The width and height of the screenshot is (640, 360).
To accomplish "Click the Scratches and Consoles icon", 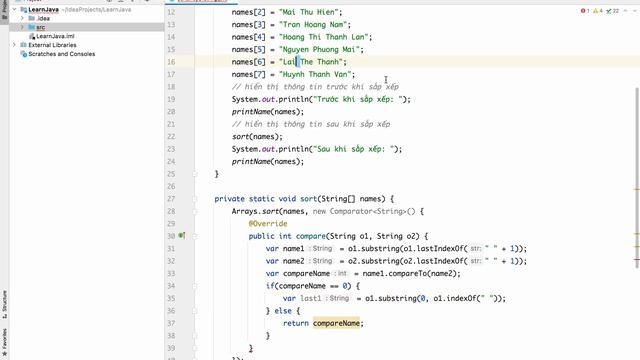I will pyautogui.click(x=24, y=54).
